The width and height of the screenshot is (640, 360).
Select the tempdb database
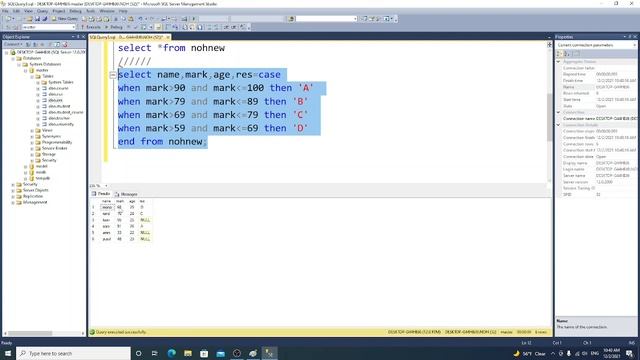pyautogui.click(x=43, y=178)
